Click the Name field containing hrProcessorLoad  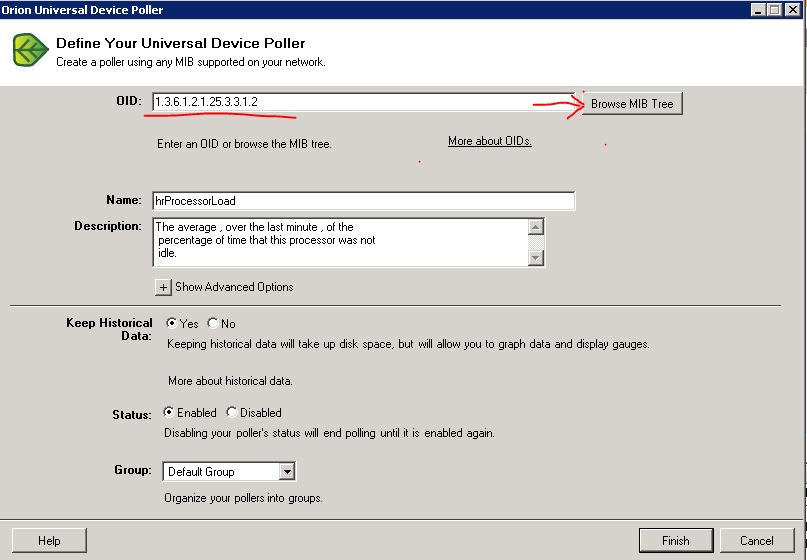(x=363, y=201)
